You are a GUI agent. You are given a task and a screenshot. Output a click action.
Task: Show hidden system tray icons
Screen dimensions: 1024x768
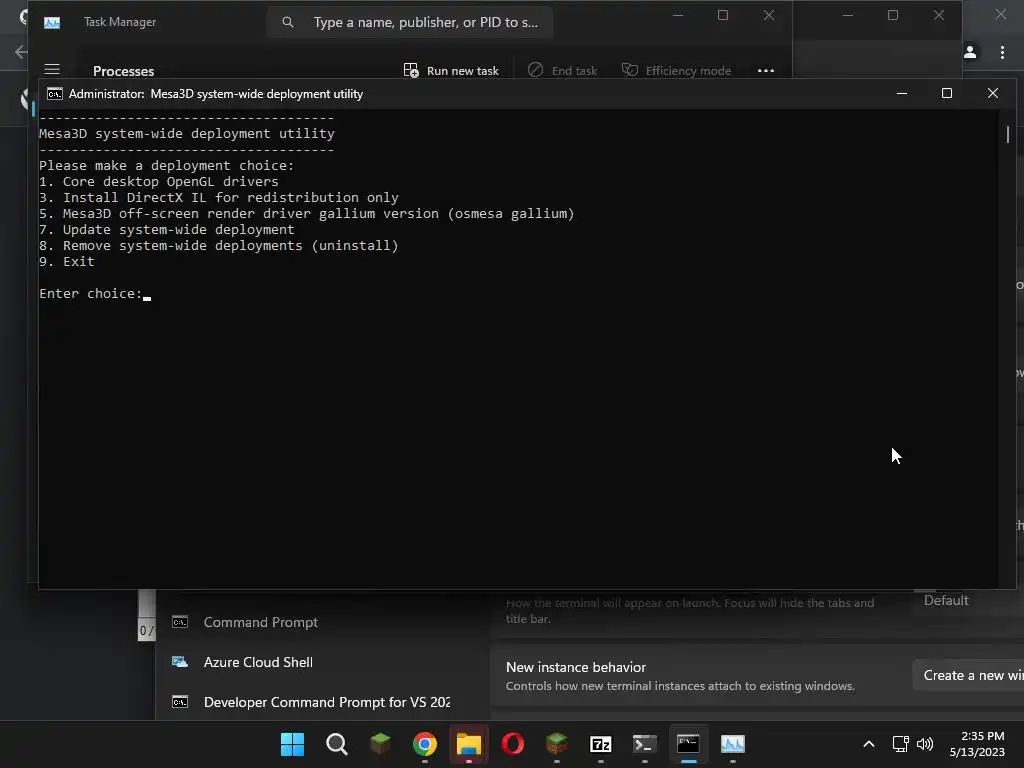coord(869,744)
